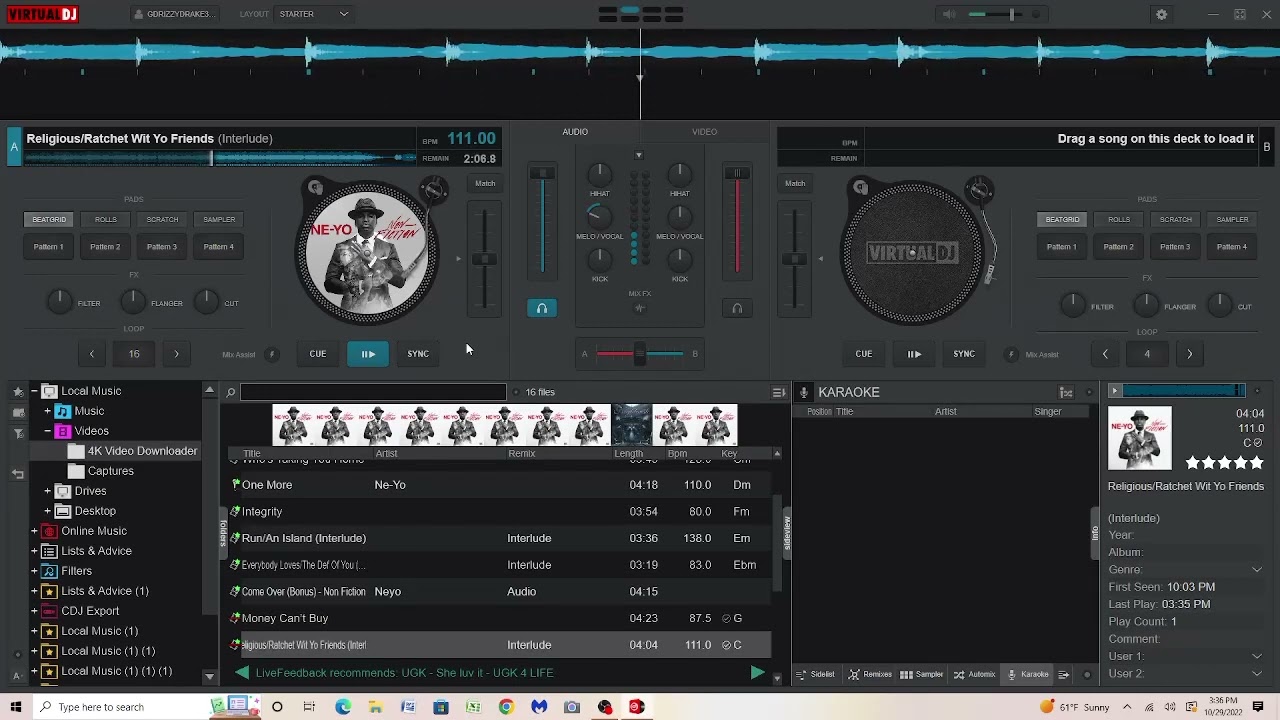The width and height of the screenshot is (1280, 720).
Task: Select left deck SCRATCH pad mode
Action: pos(162,219)
